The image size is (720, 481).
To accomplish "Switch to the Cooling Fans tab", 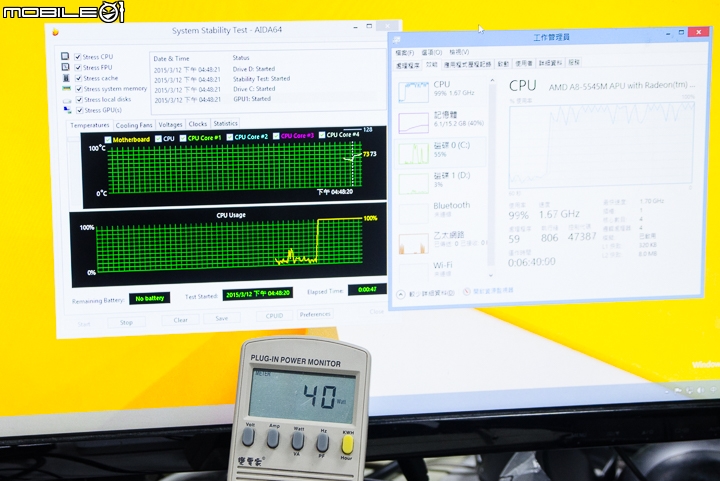I will (x=134, y=125).
